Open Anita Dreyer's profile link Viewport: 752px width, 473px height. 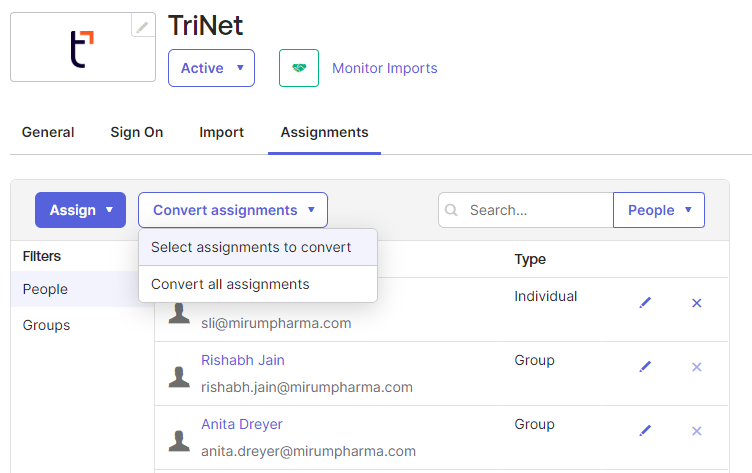point(242,424)
